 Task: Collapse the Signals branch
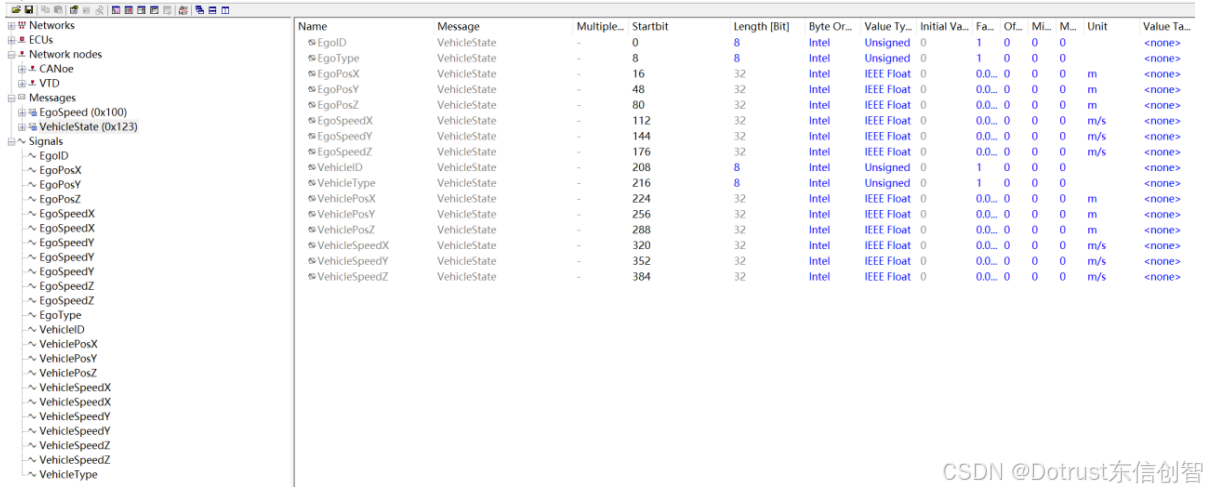(x=11, y=141)
